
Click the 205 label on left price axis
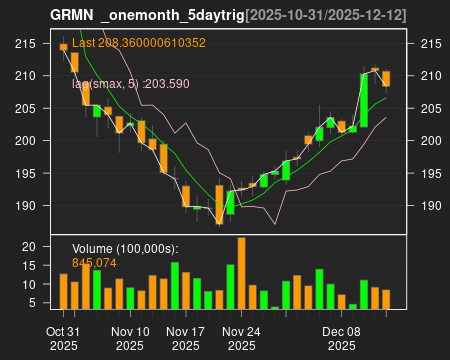click(x=25, y=108)
